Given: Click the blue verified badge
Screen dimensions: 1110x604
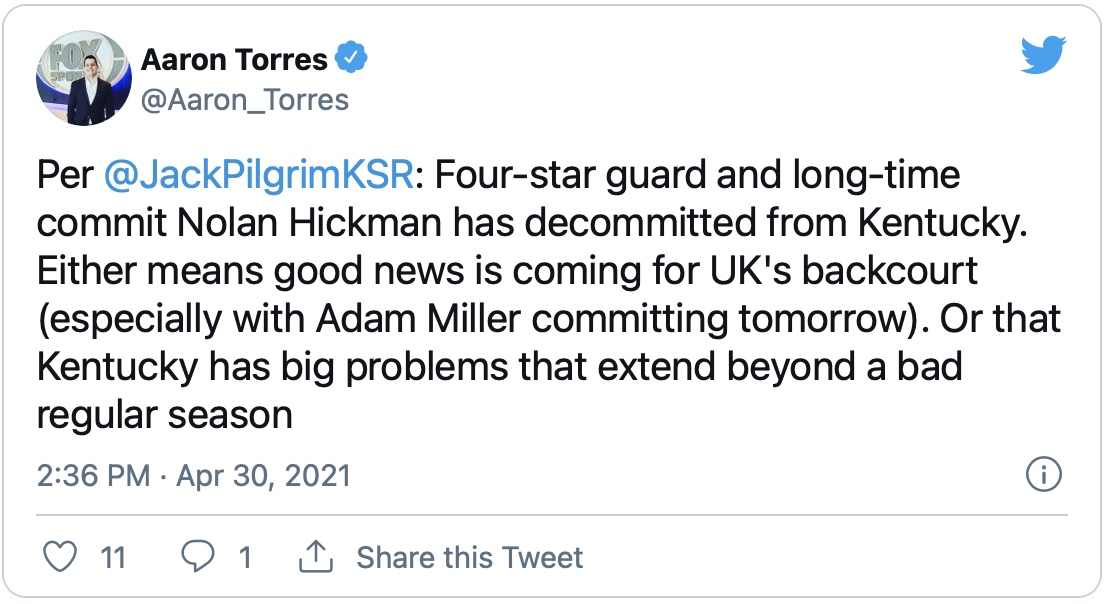Looking at the screenshot, I should (x=350, y=60).
